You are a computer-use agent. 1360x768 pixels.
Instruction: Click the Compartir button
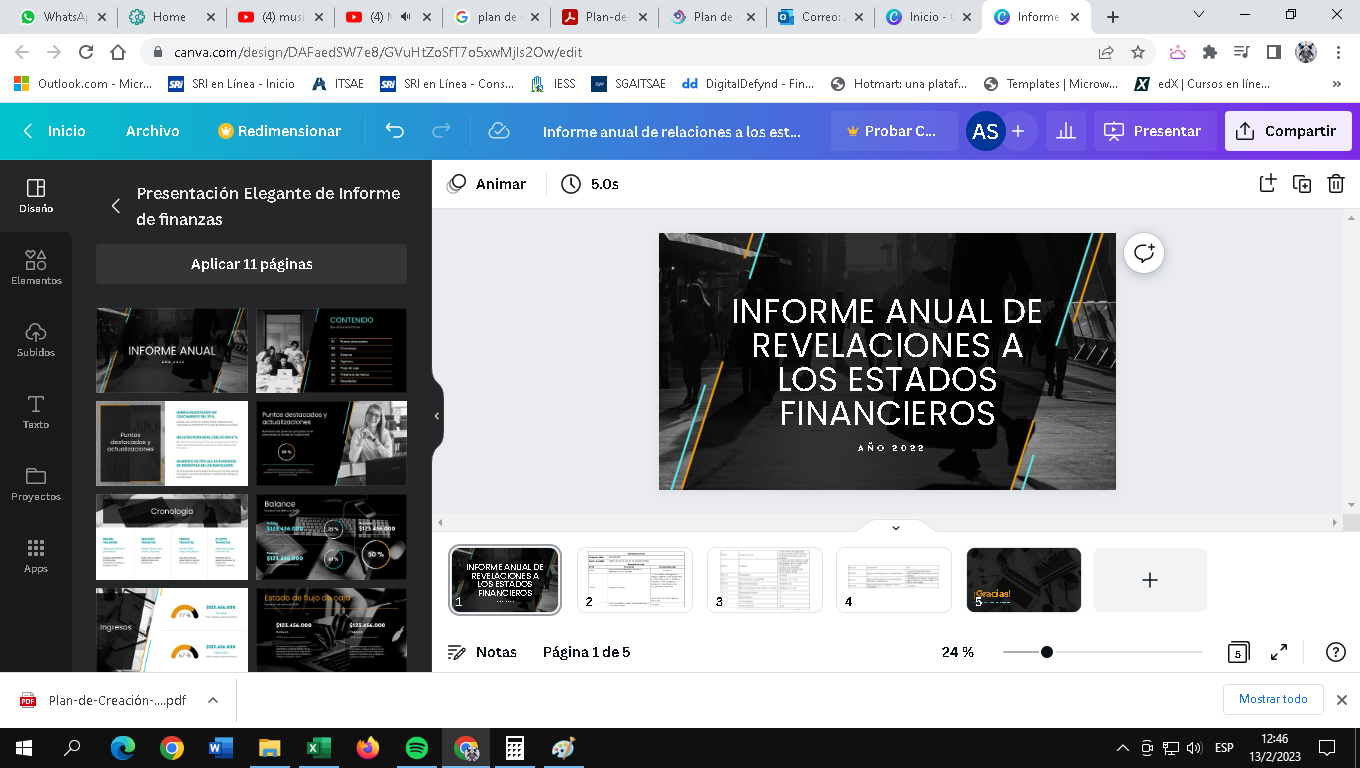(x=1287, y=131)
